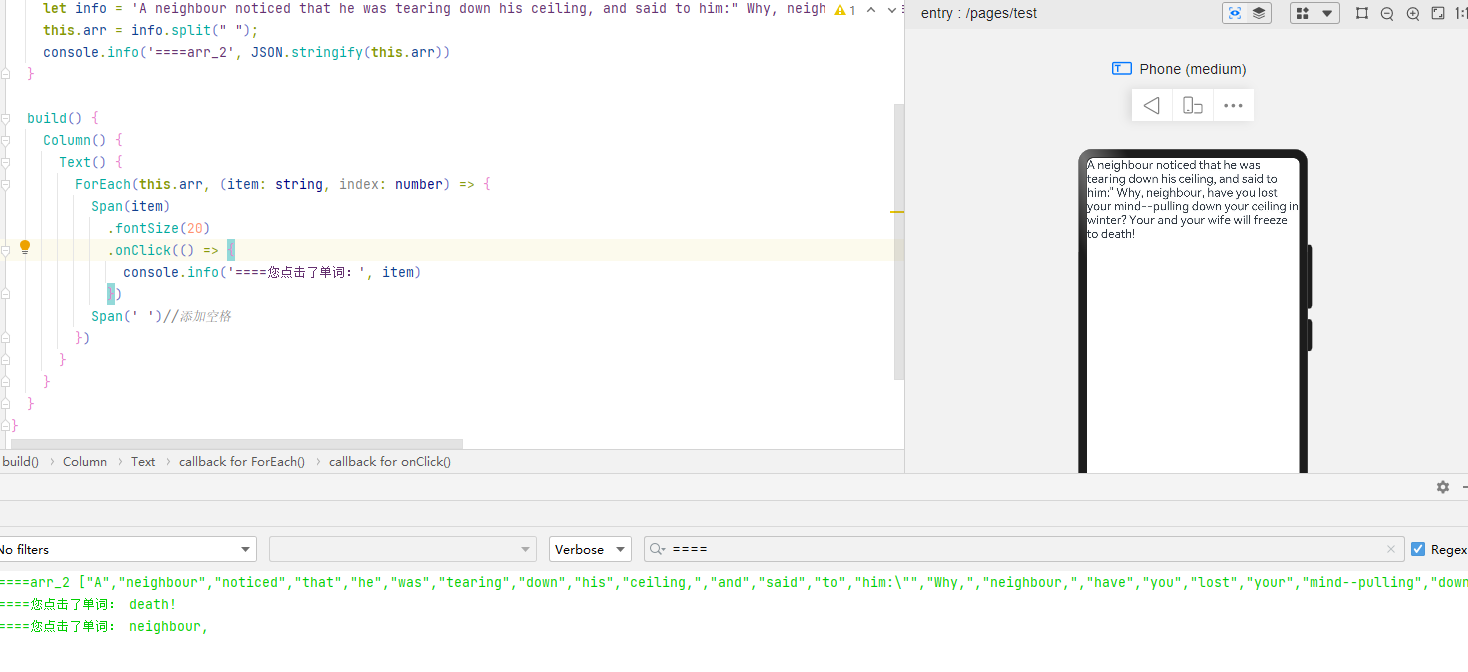
Task: Open the empty process dropdown beside No filters
Action: coord(403,549)
